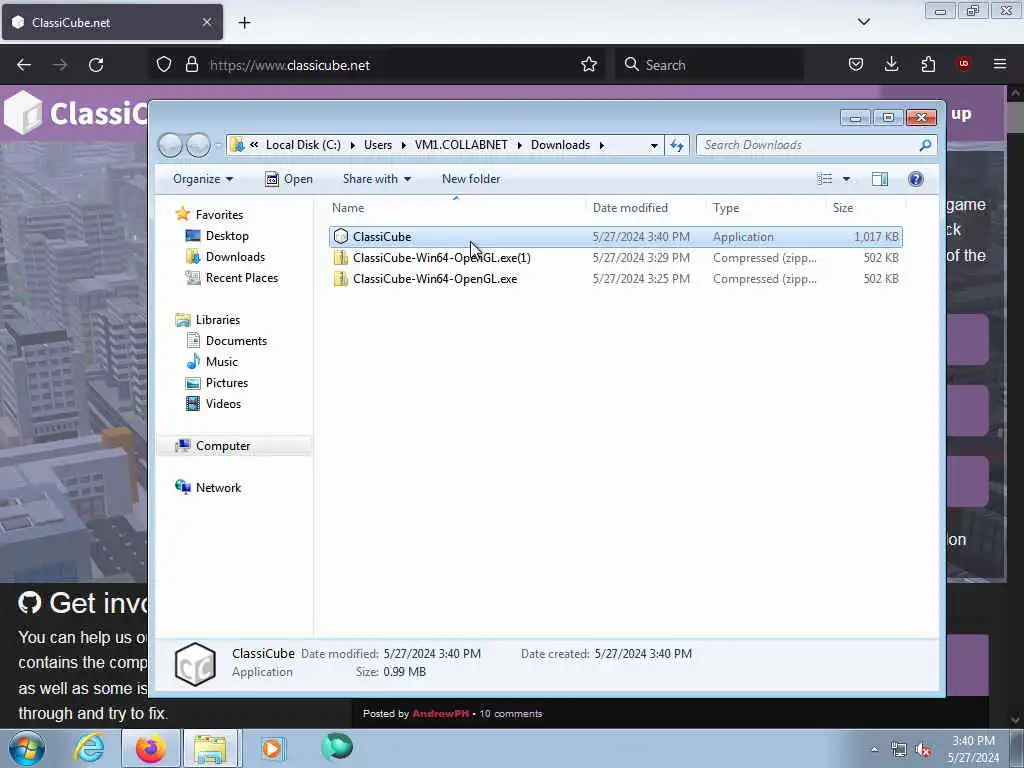Select Network in navigation pane
The width and height of the screenshot is (1024, 768).
[218, 488]
